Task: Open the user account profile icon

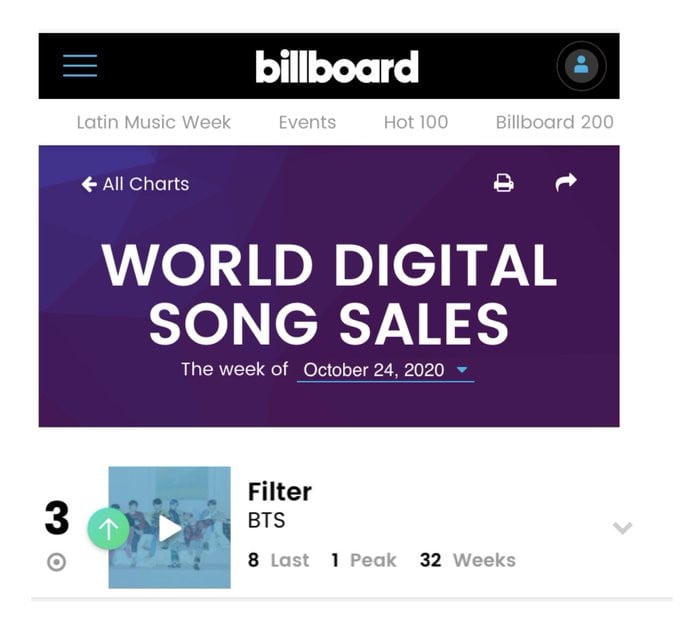Action: pos(581,66)
